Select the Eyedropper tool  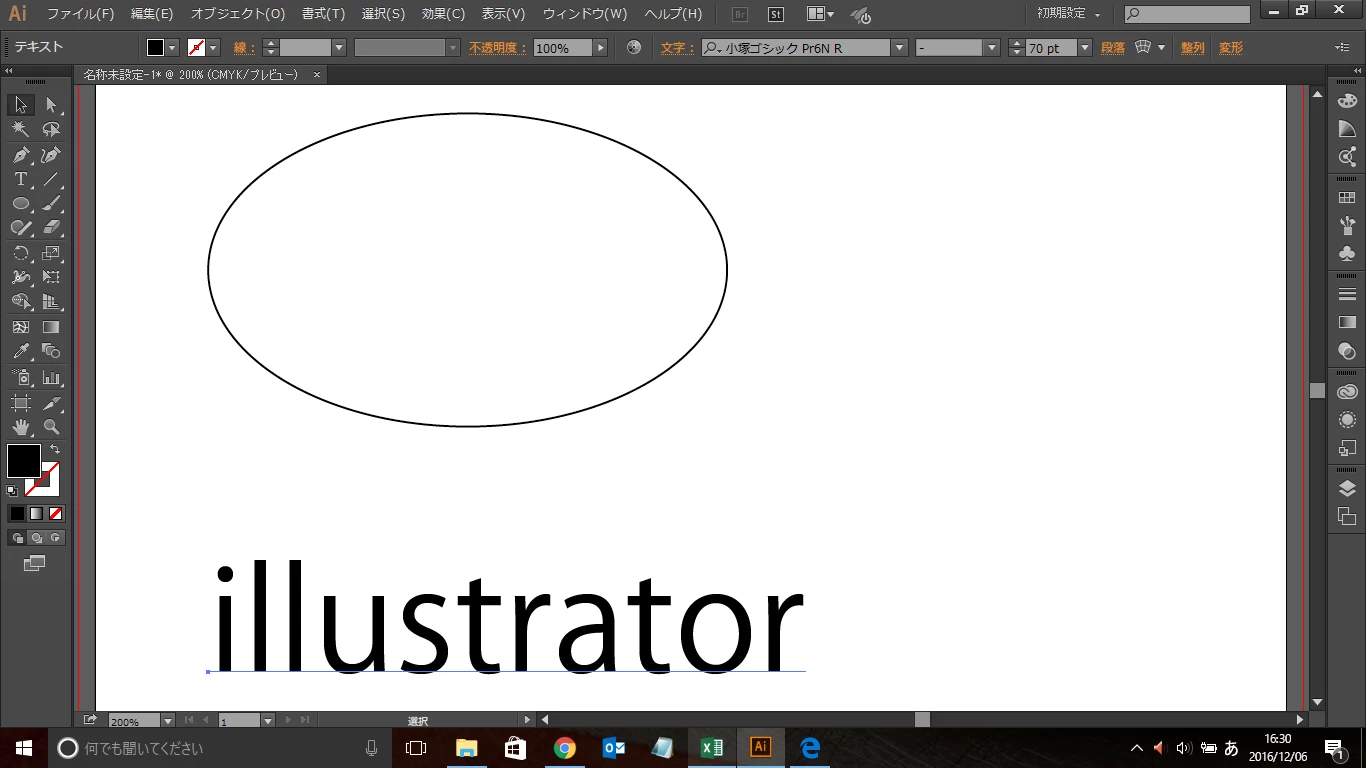tap(20, 352)
